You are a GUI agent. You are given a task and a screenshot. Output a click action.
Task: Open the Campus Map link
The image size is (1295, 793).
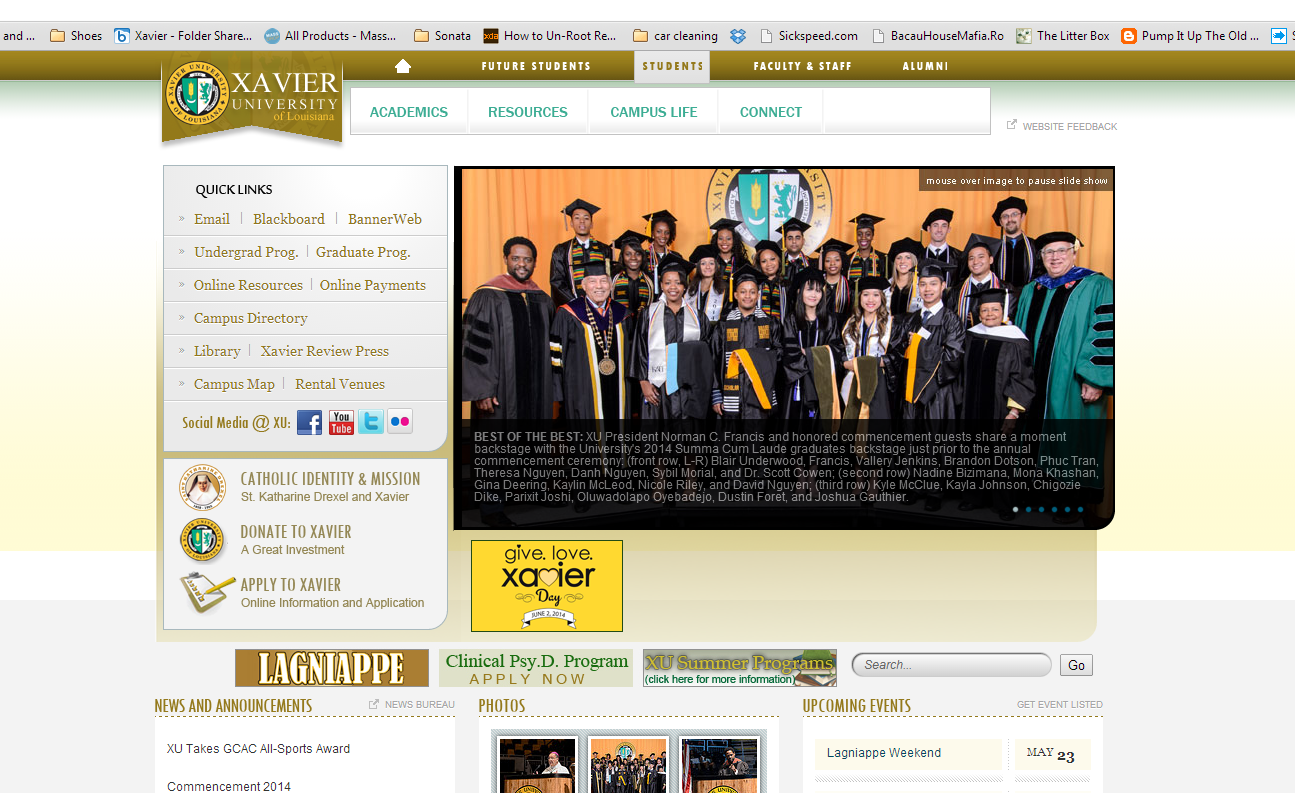click(x=234, y=384)
